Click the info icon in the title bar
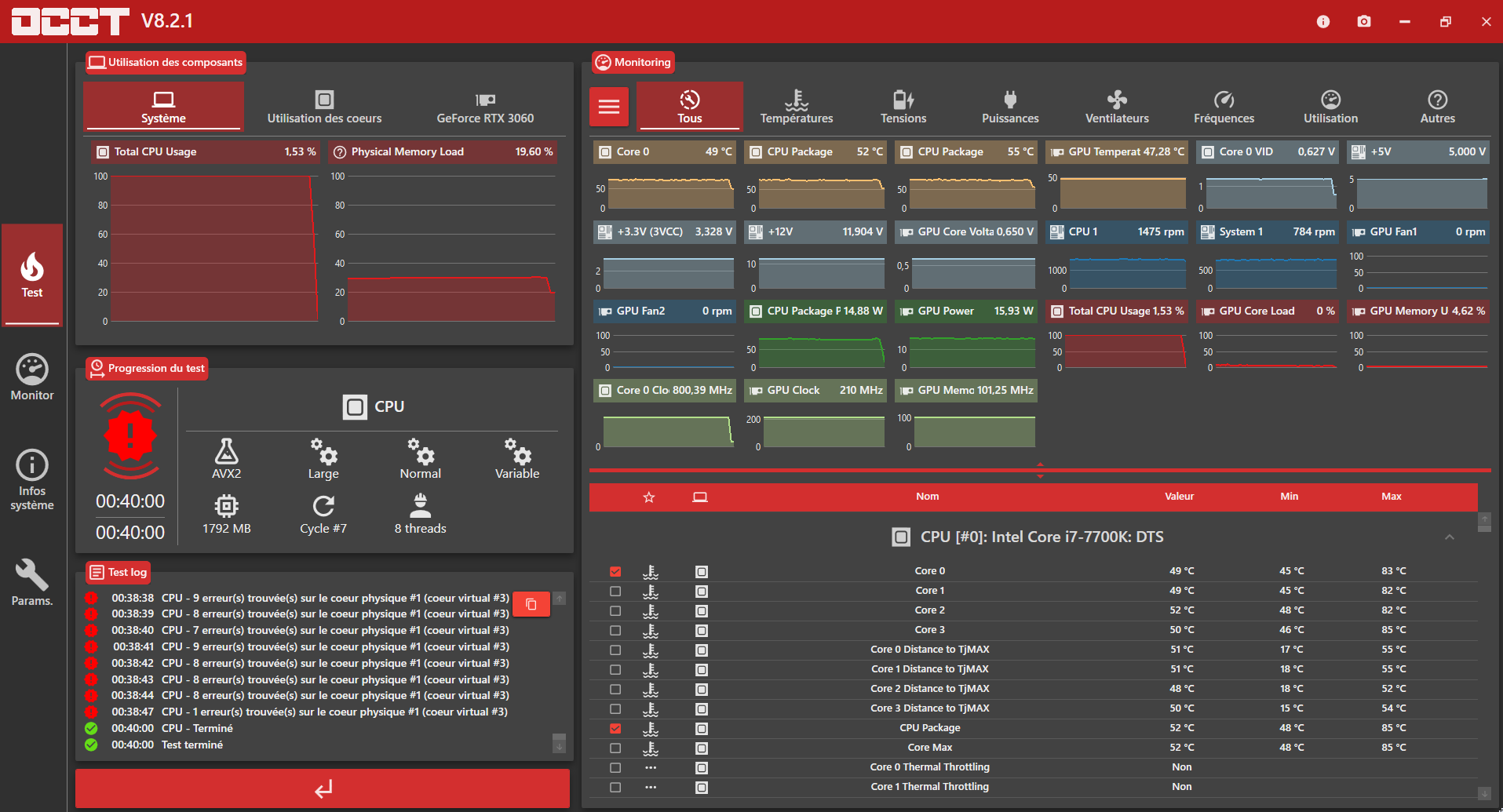The height and width of the screenshot is (812, 1503). (1323, 21)
